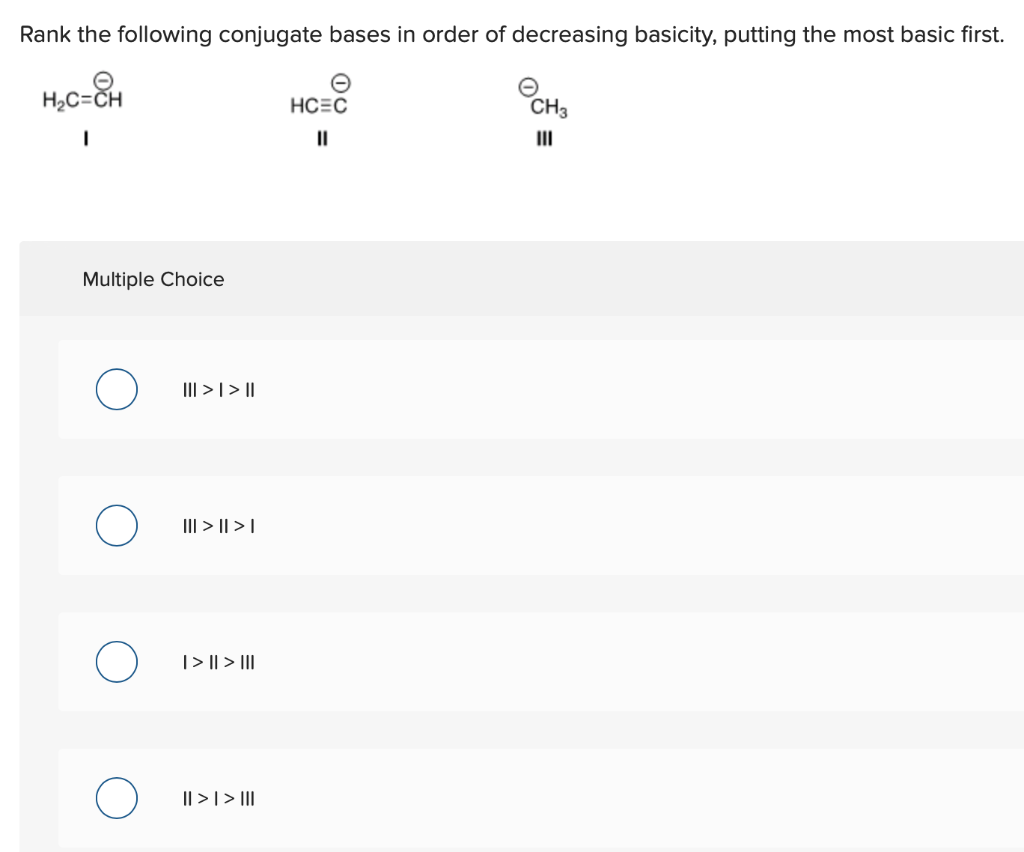Click the answer text I > II > III
The height and width of the screenshot is (852, 1024).
coord(219,661)
